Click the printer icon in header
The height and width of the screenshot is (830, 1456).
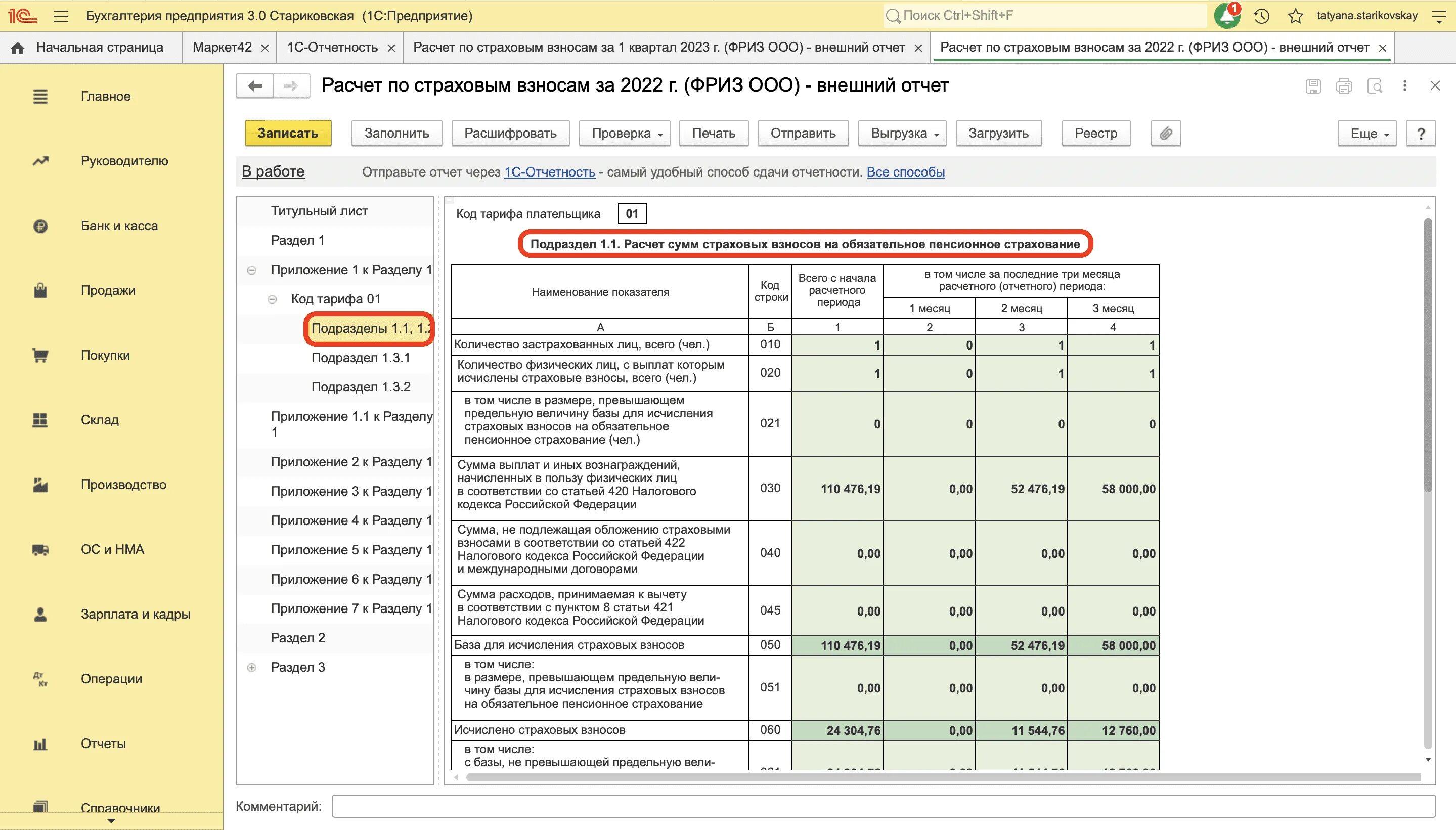click(1344, 86)
